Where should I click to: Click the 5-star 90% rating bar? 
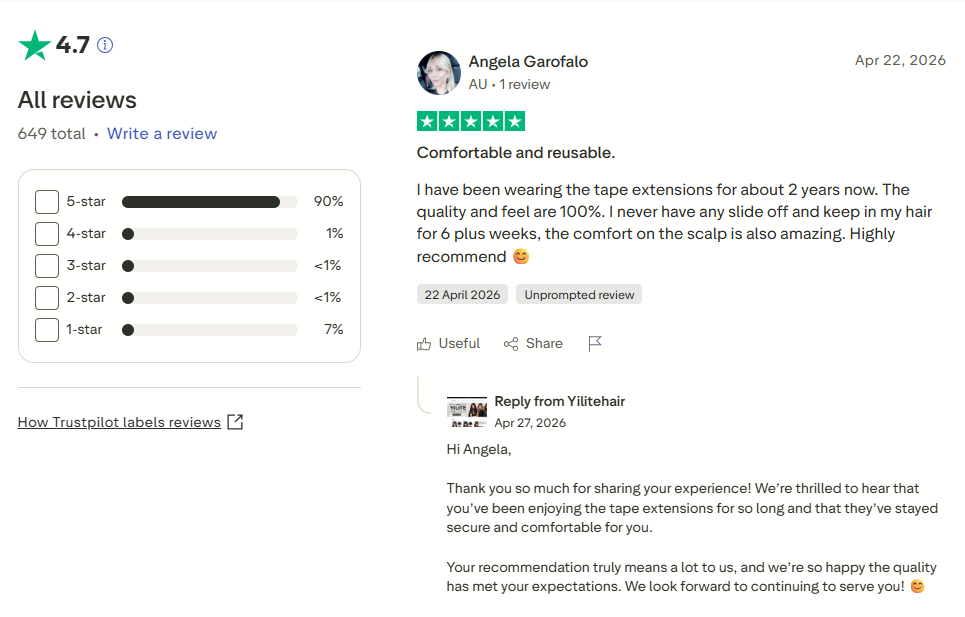tap(210, 202)
